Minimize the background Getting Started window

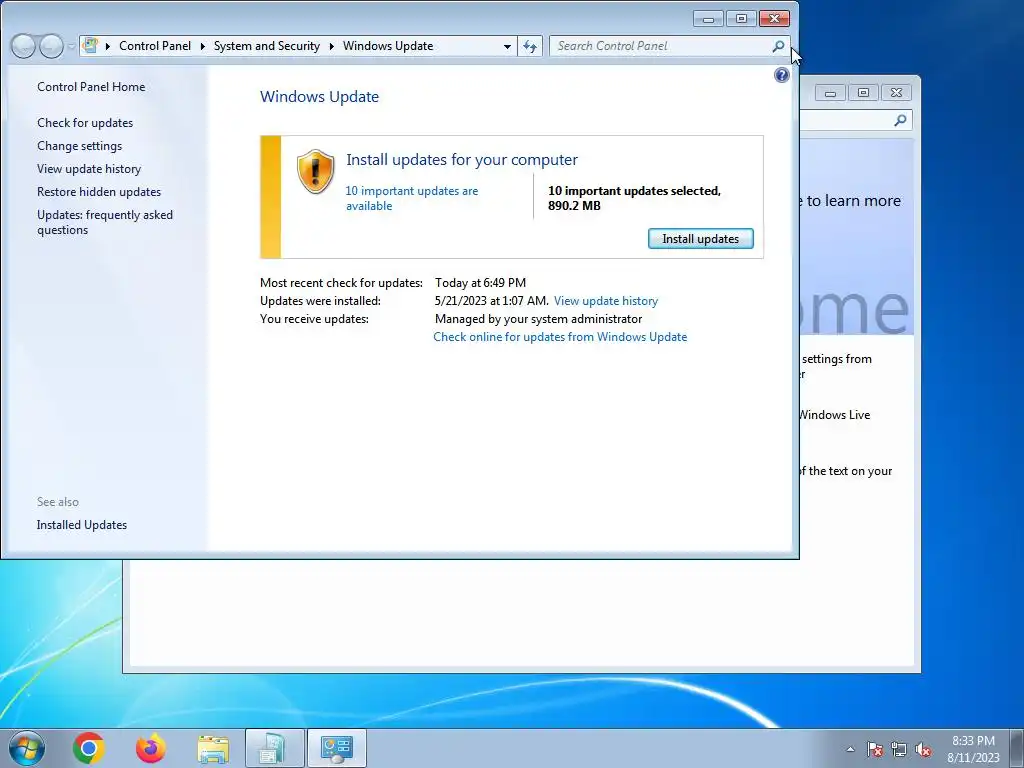[830, 93]
